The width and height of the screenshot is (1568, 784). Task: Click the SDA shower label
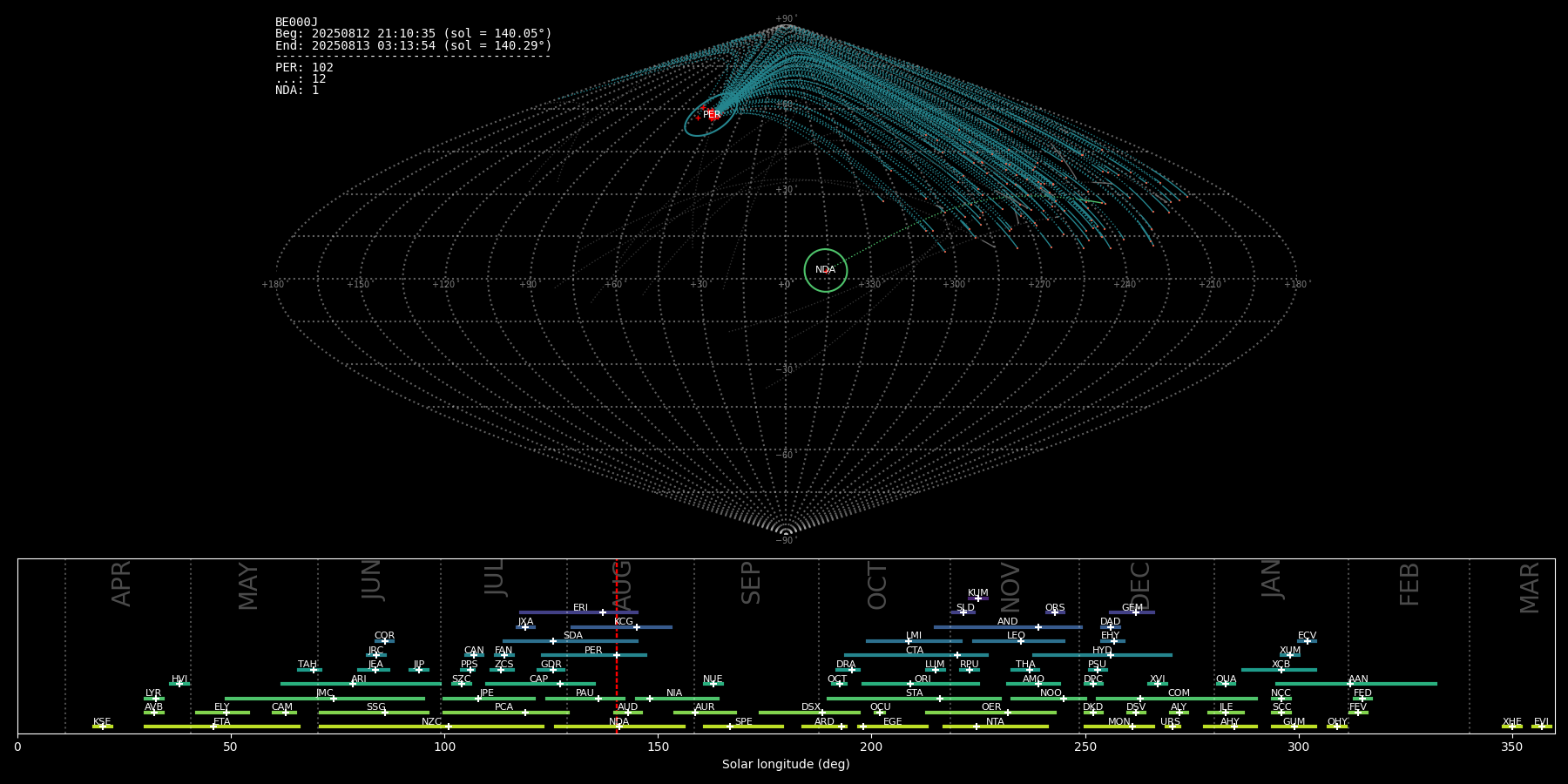pos(573,636)
